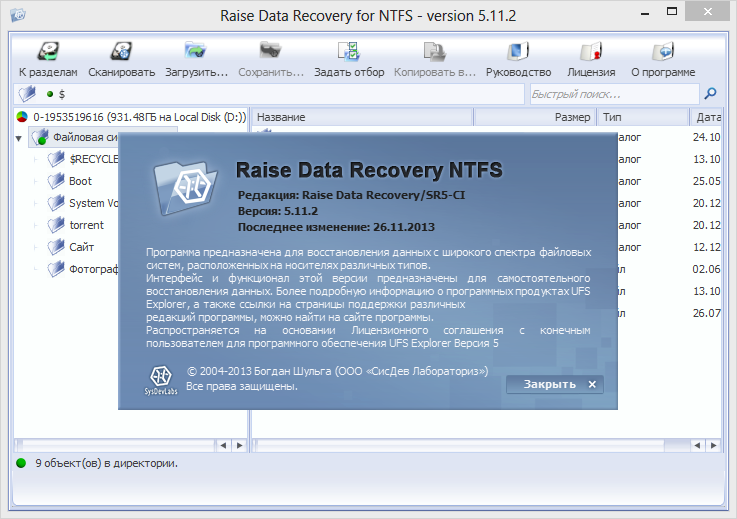737x519 pixels.
Task: Click the app logo in about dialog
Action: click(x=185, y=188)
